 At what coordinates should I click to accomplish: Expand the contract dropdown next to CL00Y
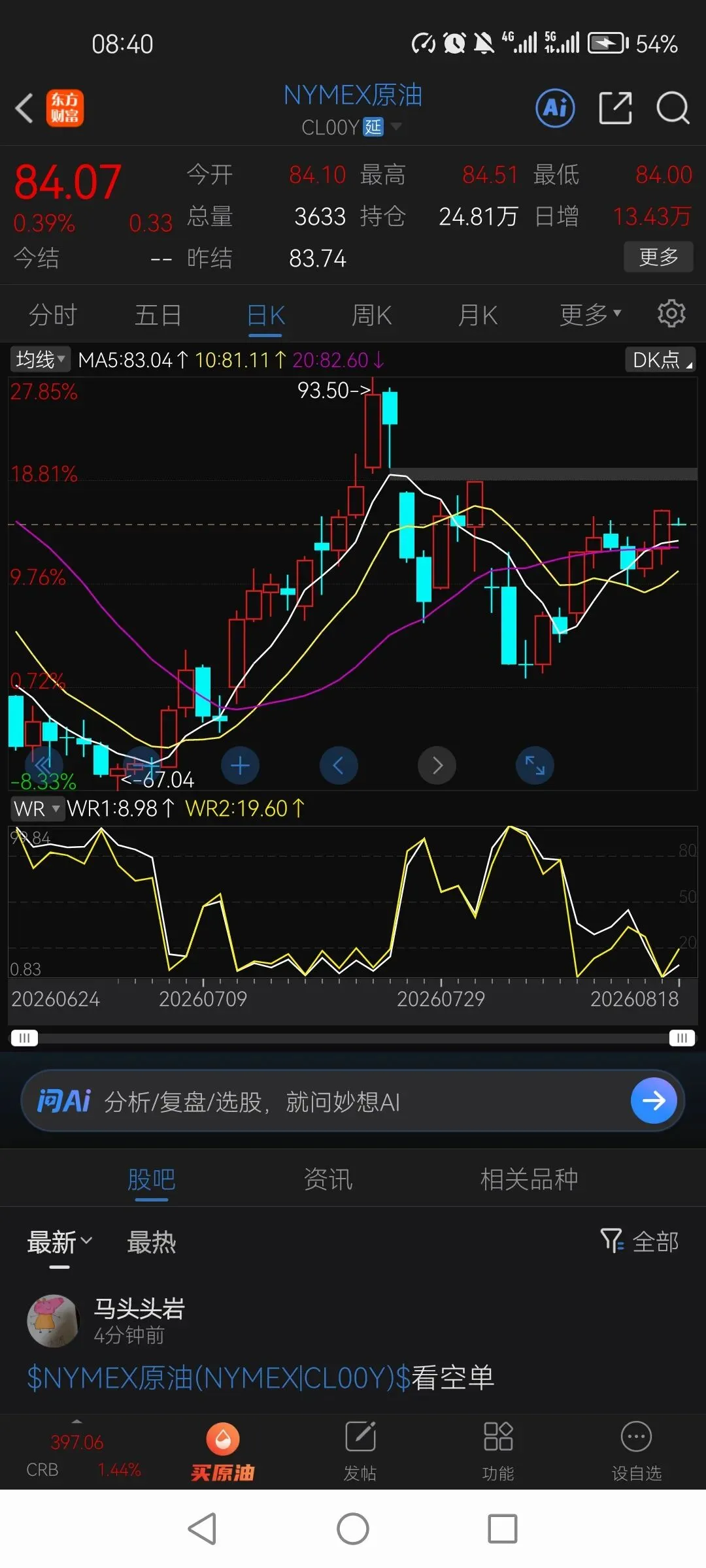click(396, 126)
